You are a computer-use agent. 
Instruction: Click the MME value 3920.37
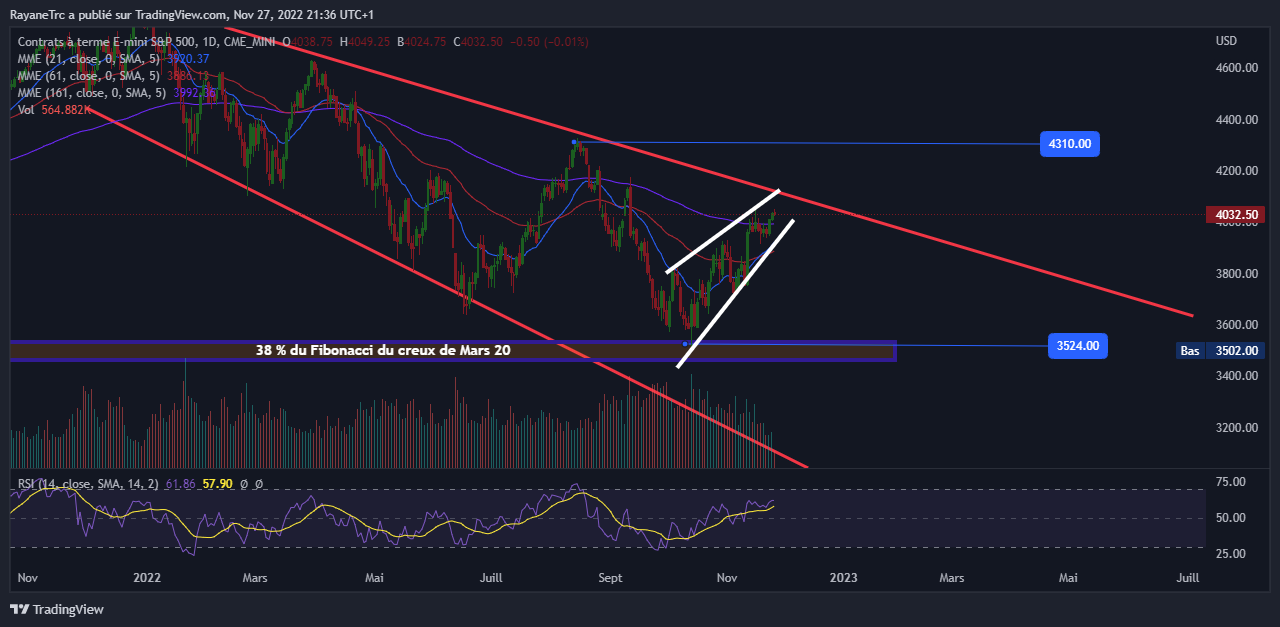(190, 59)
